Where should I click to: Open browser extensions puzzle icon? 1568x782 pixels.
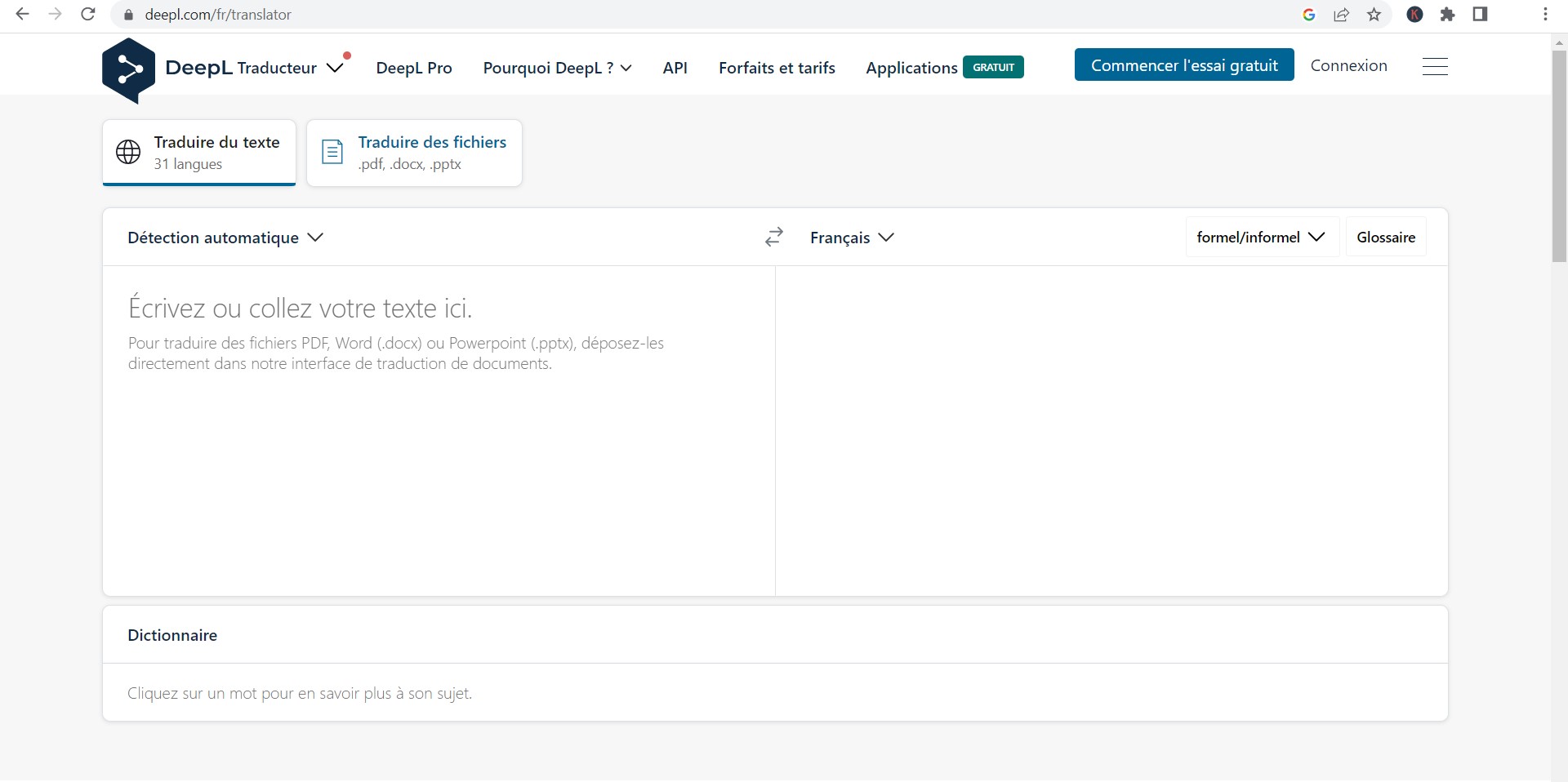(x=1447, y=15)
